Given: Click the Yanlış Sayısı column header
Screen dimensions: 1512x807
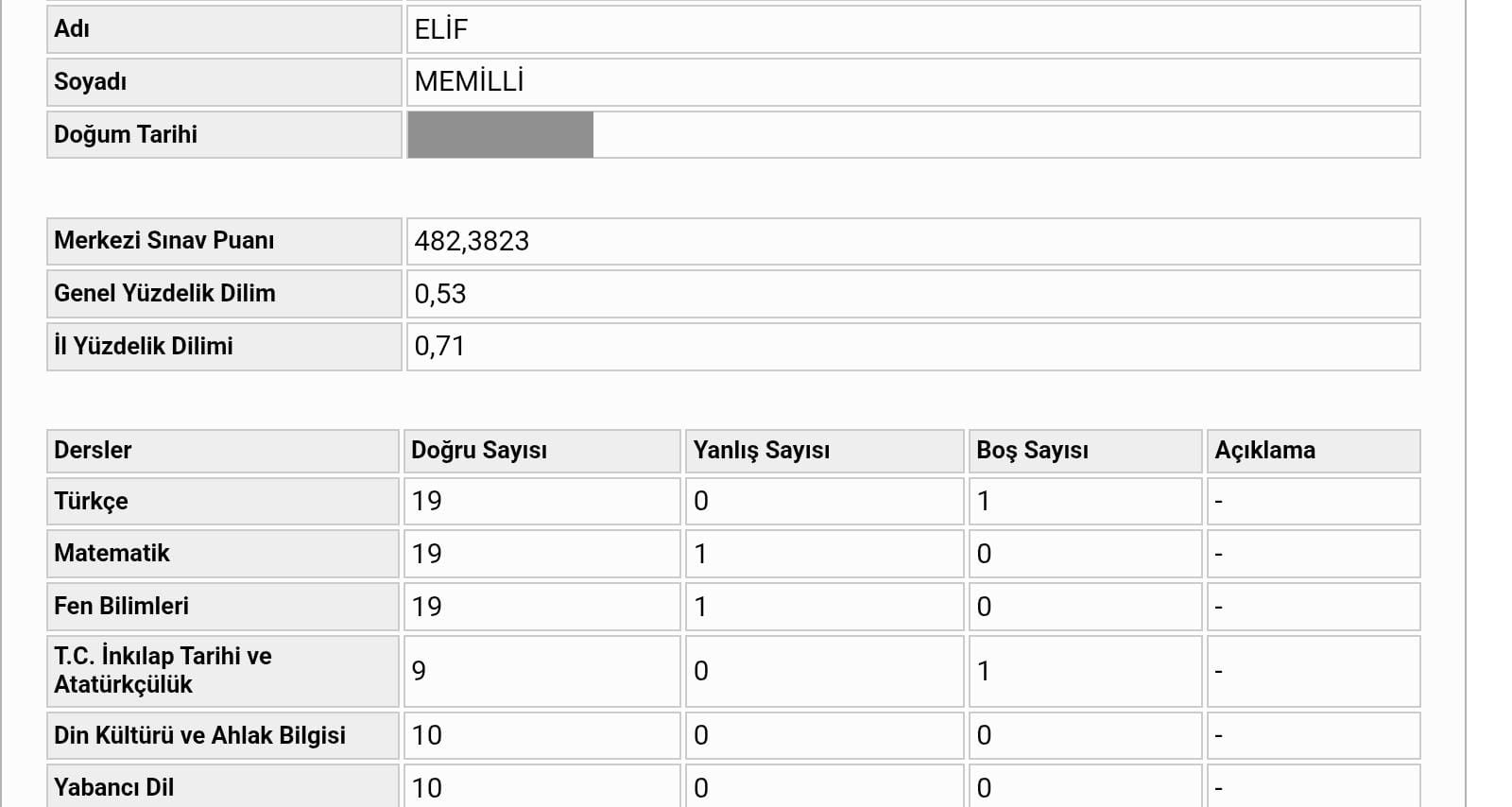Looking at the screenshot, I should pyautogui.click(x=824, y=451).
